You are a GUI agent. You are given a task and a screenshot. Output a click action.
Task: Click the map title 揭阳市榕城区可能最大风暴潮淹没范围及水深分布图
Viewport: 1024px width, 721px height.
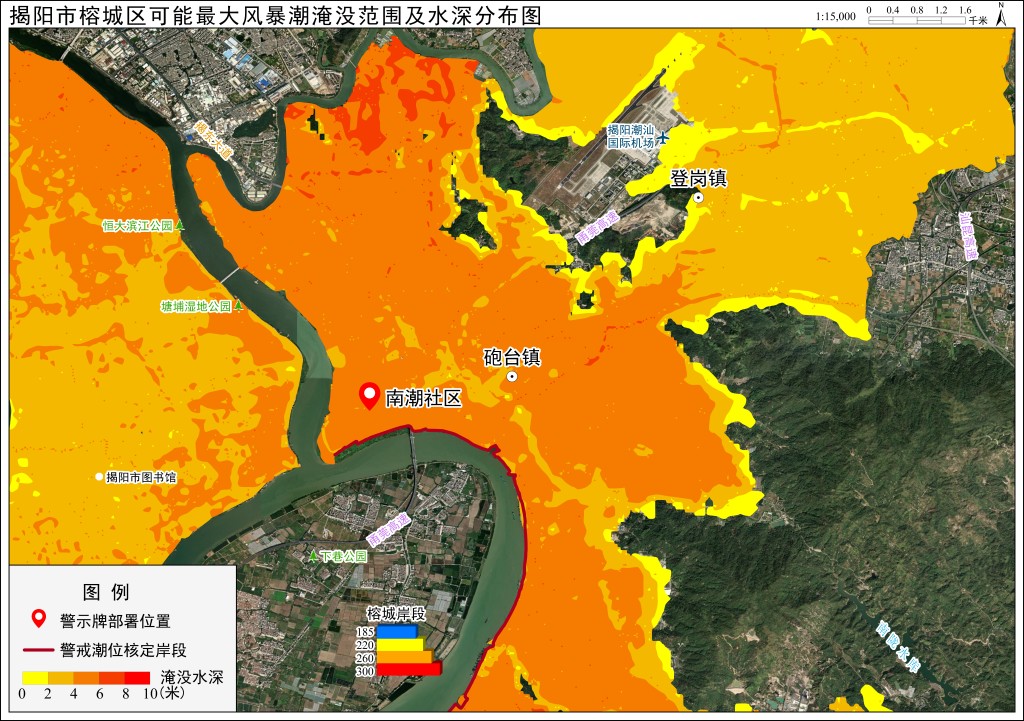(276, 15)
